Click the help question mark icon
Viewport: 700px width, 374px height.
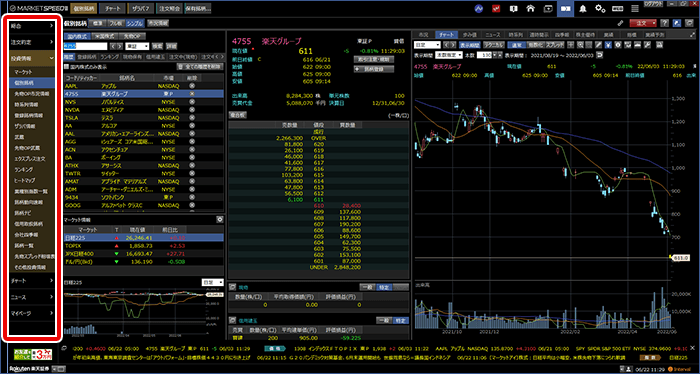(664, 23)
